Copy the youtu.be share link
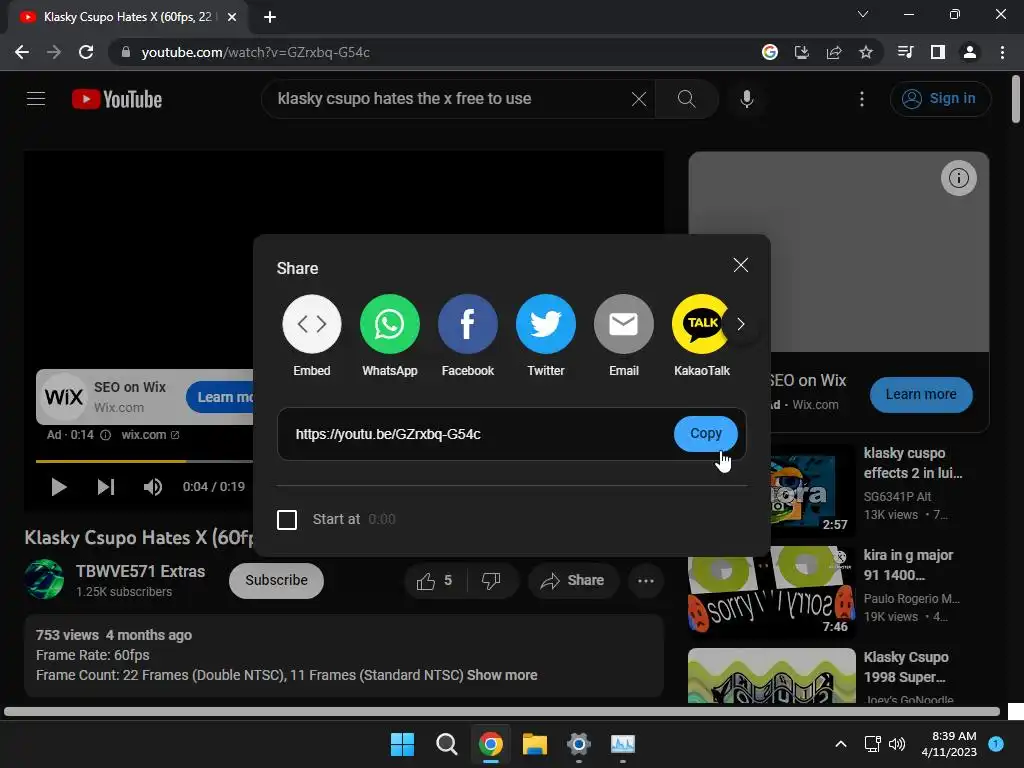Viewport: 1024px width, 768px height. pyautogui.click(x=705, y=434)
